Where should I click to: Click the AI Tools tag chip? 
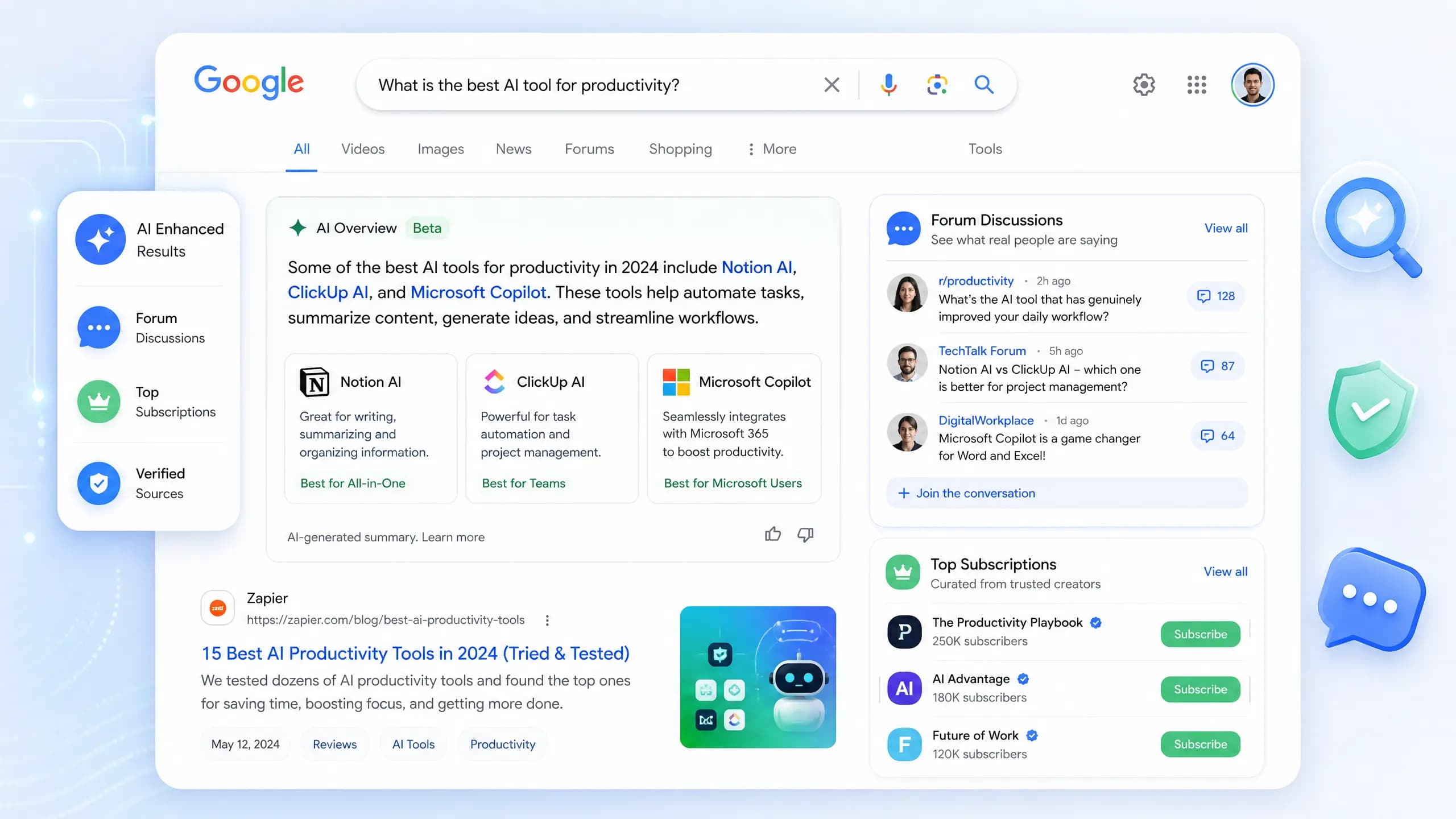413,744
